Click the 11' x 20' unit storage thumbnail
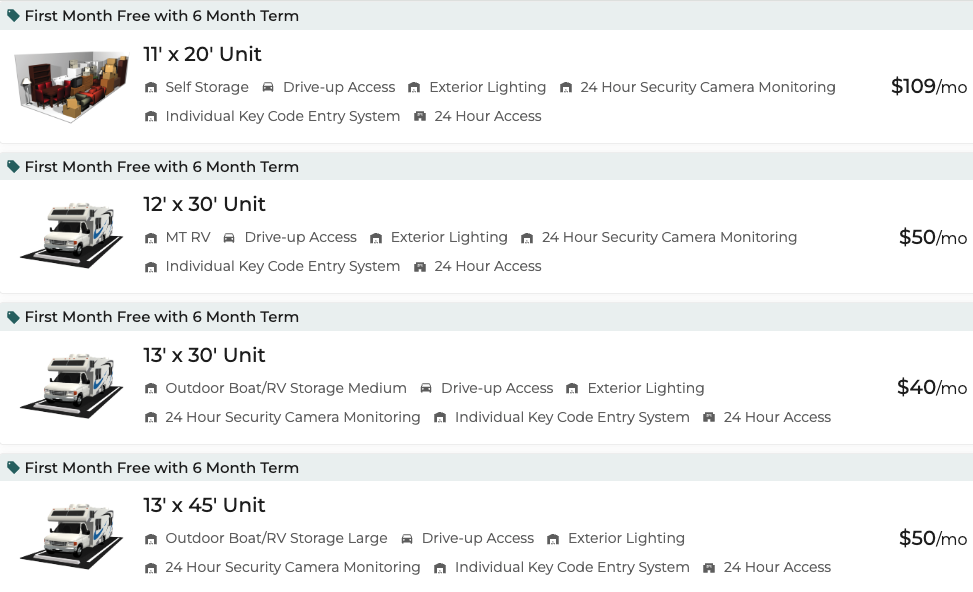The image size is (973, 592). pyautogui.click(x=71, y=86)
